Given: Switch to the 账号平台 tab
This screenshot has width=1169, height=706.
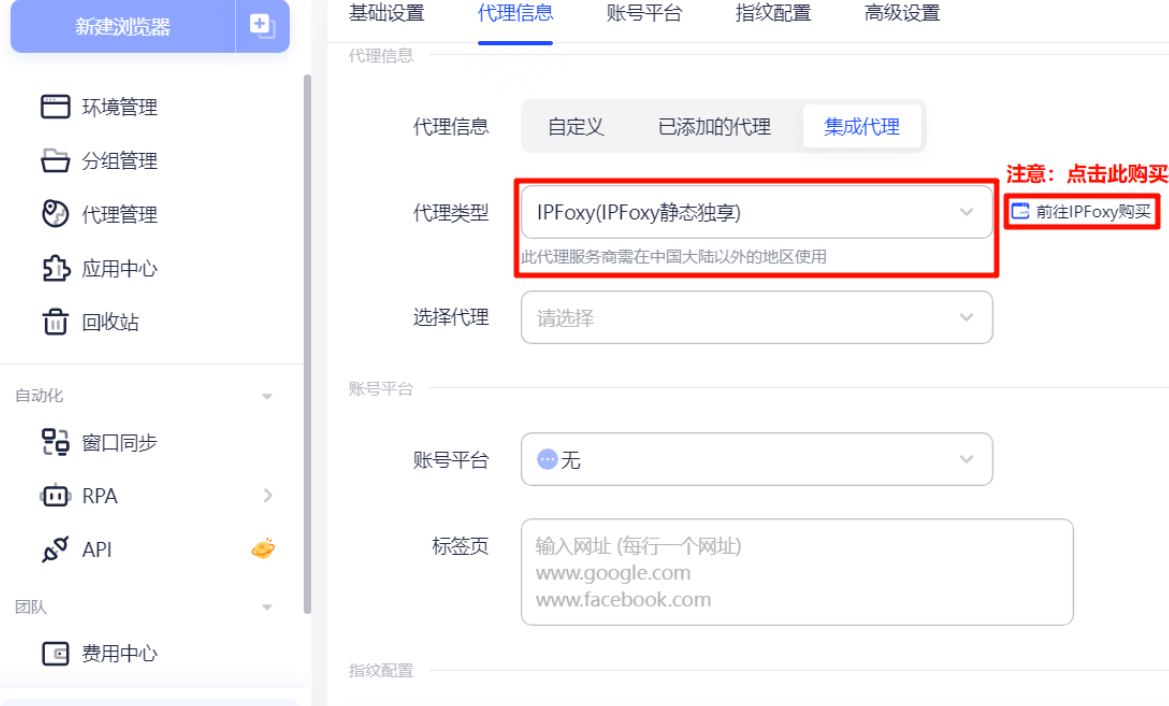Looking at the screenshot, I should coord(644,13).
